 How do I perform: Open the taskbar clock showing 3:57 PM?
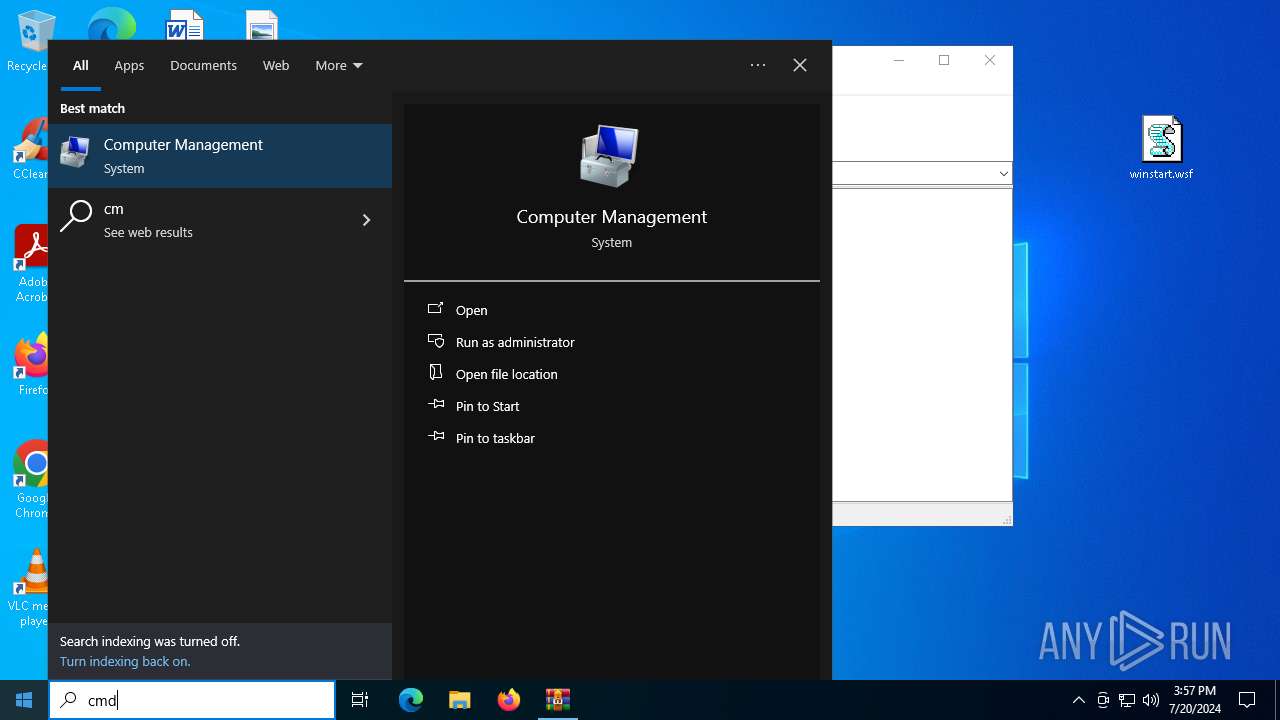1195,700
